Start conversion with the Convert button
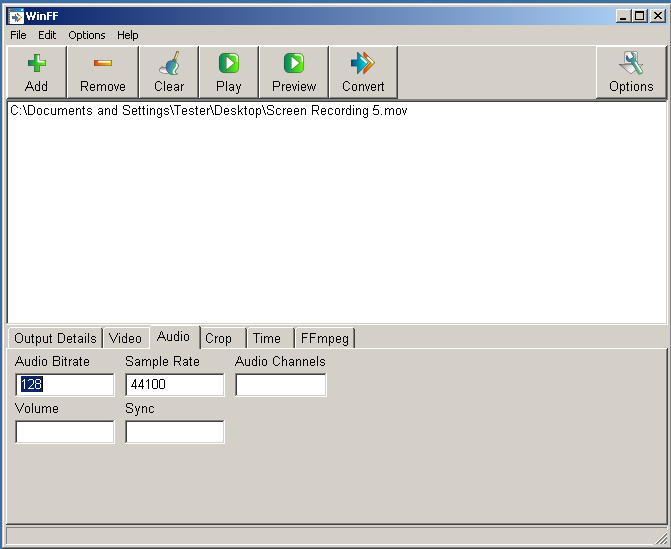The image size is (671, 549). pyautogui.click(x=363, y=72)
